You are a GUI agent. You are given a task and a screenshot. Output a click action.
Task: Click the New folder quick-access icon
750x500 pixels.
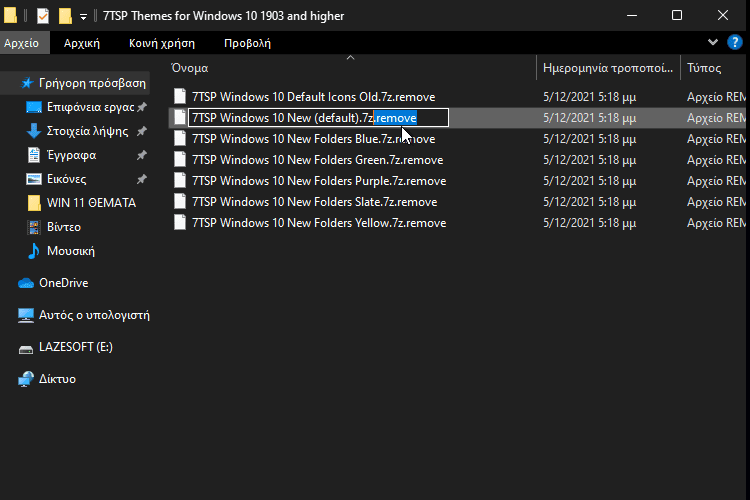click(65, 16)
